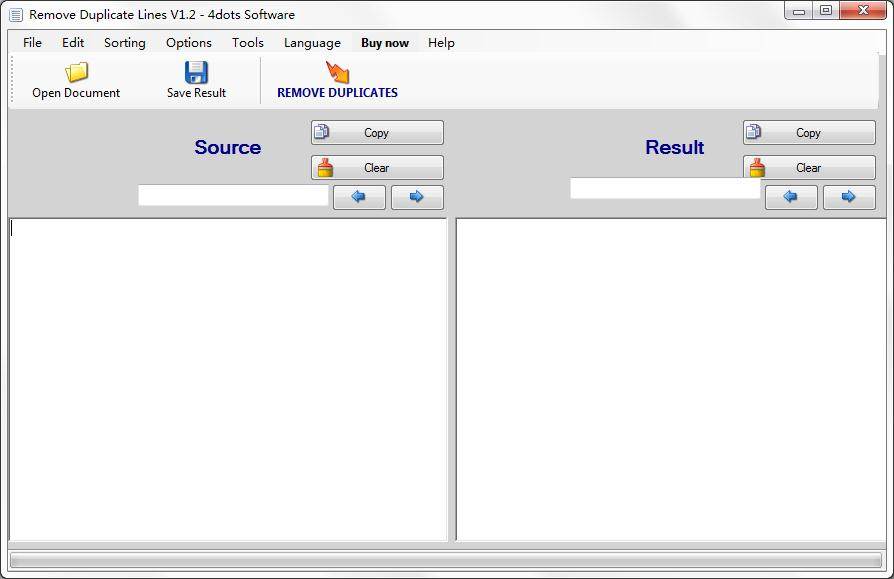The height and width of the screenshot is (579, 894).
Task: Click the copy icon on the Source Copy button
Action: click(x=322, y=131)
